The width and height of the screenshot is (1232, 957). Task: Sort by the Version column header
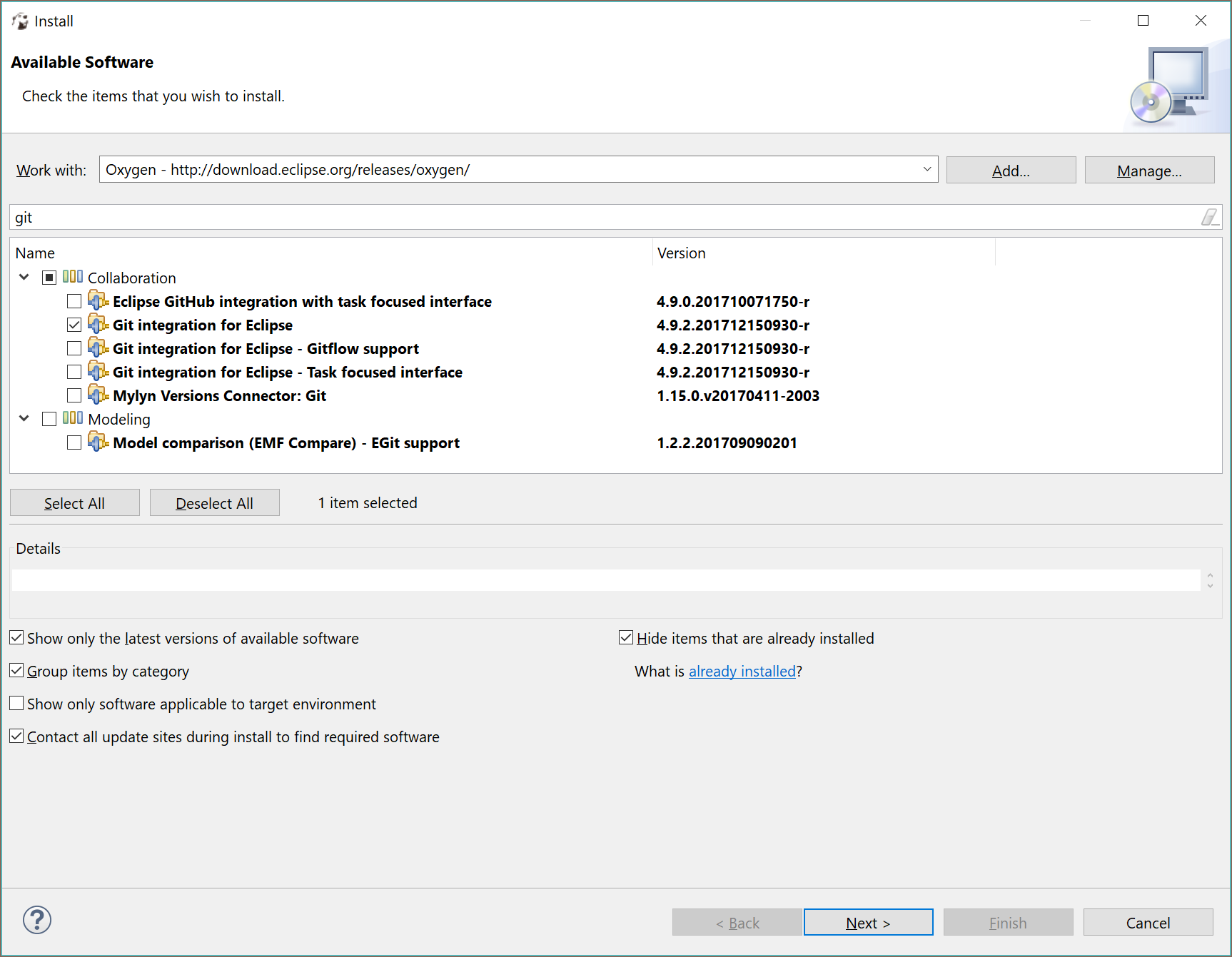click(824, 253)
